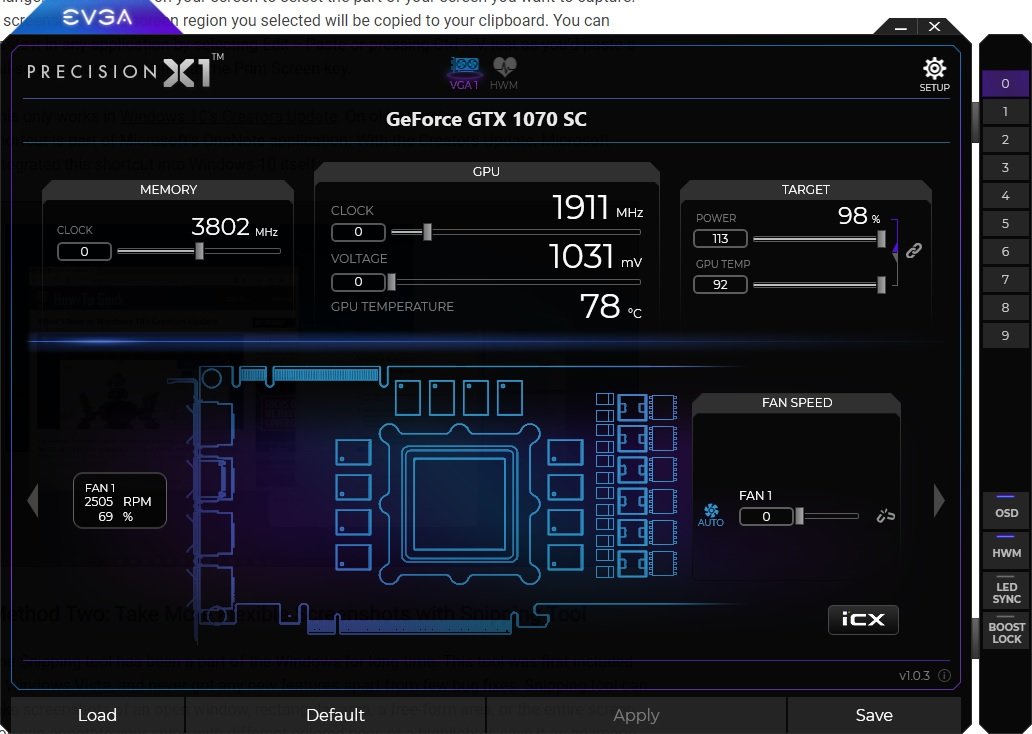
Task: Click the 1911 MHz GPU clock reading
Action: [598, 207]
